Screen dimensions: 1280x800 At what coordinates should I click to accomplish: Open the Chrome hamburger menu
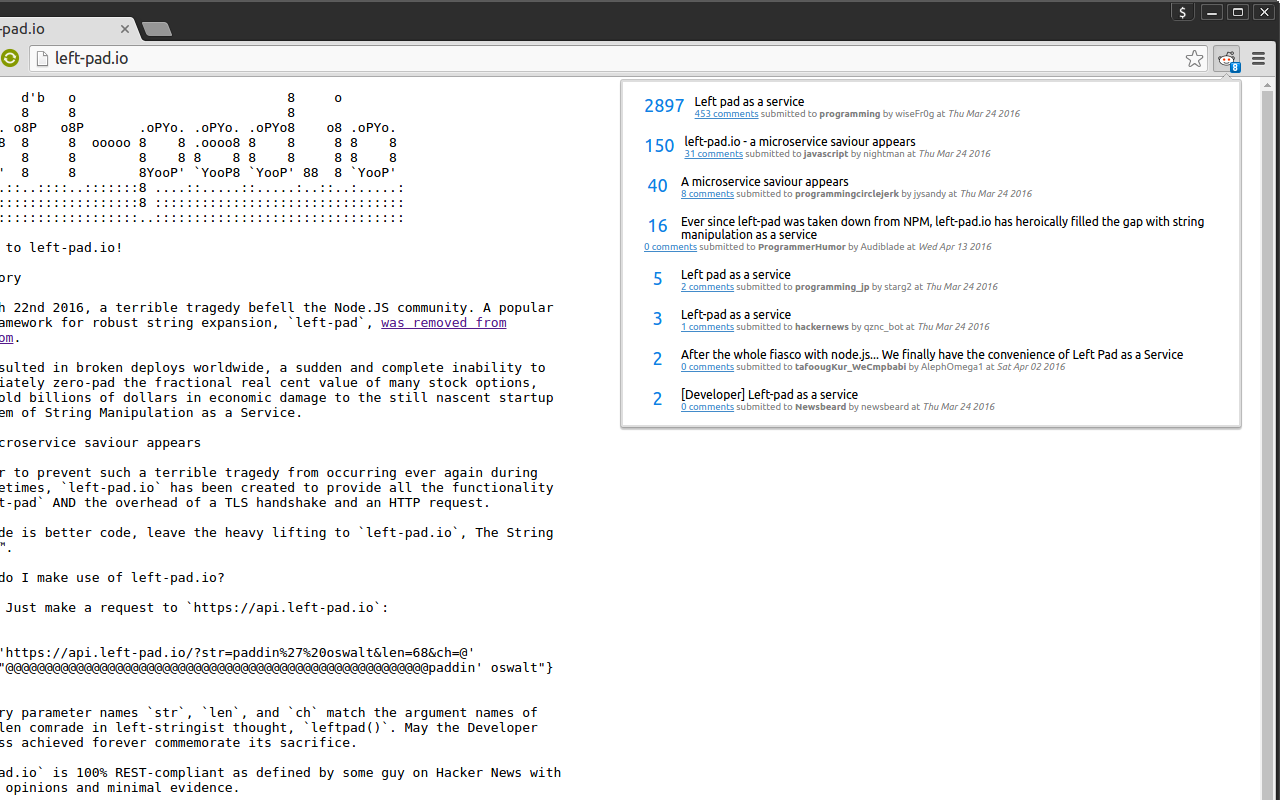(x=1258, y=59)
